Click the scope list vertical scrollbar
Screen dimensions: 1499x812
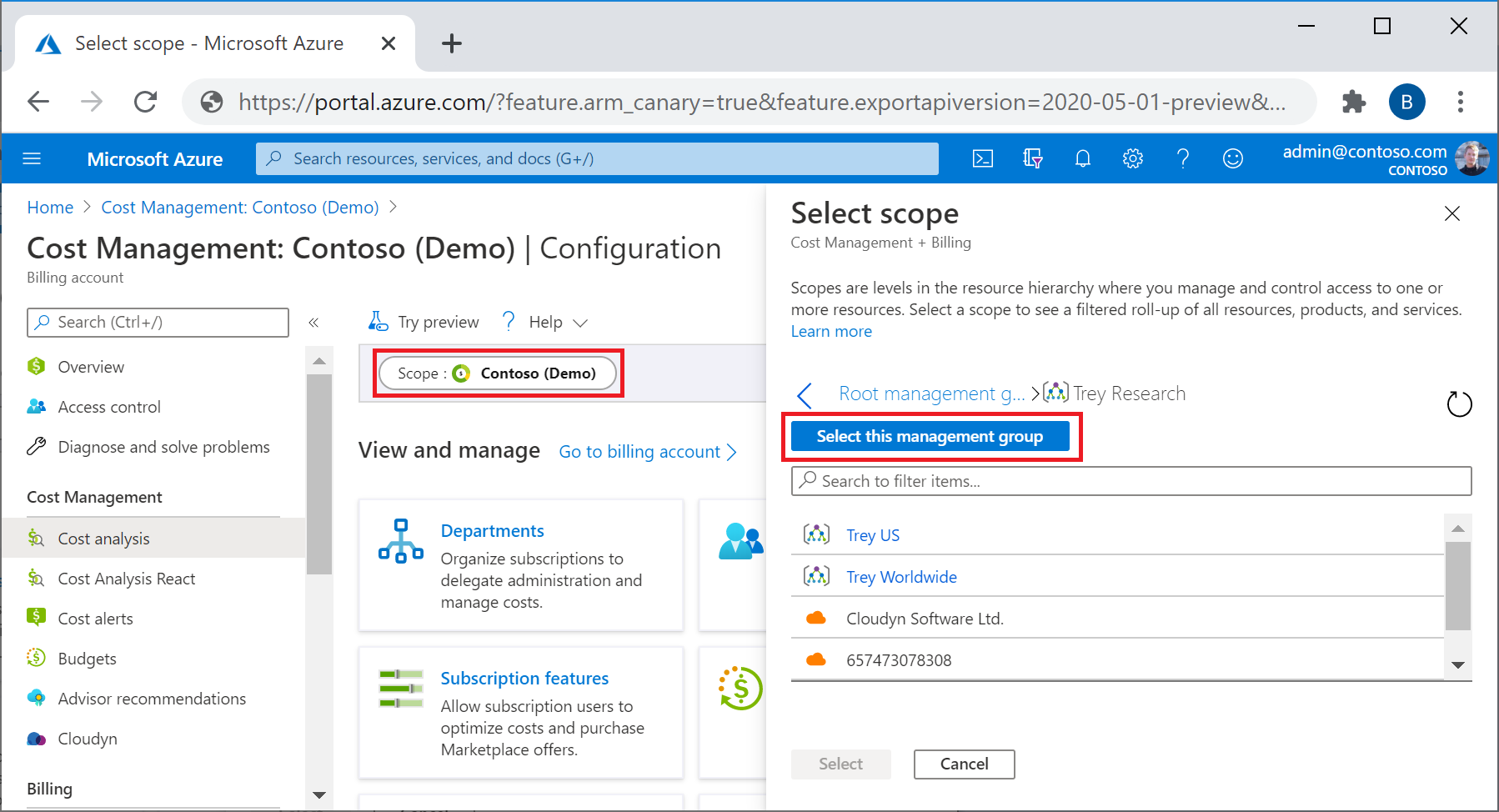tap(1457, 587)
